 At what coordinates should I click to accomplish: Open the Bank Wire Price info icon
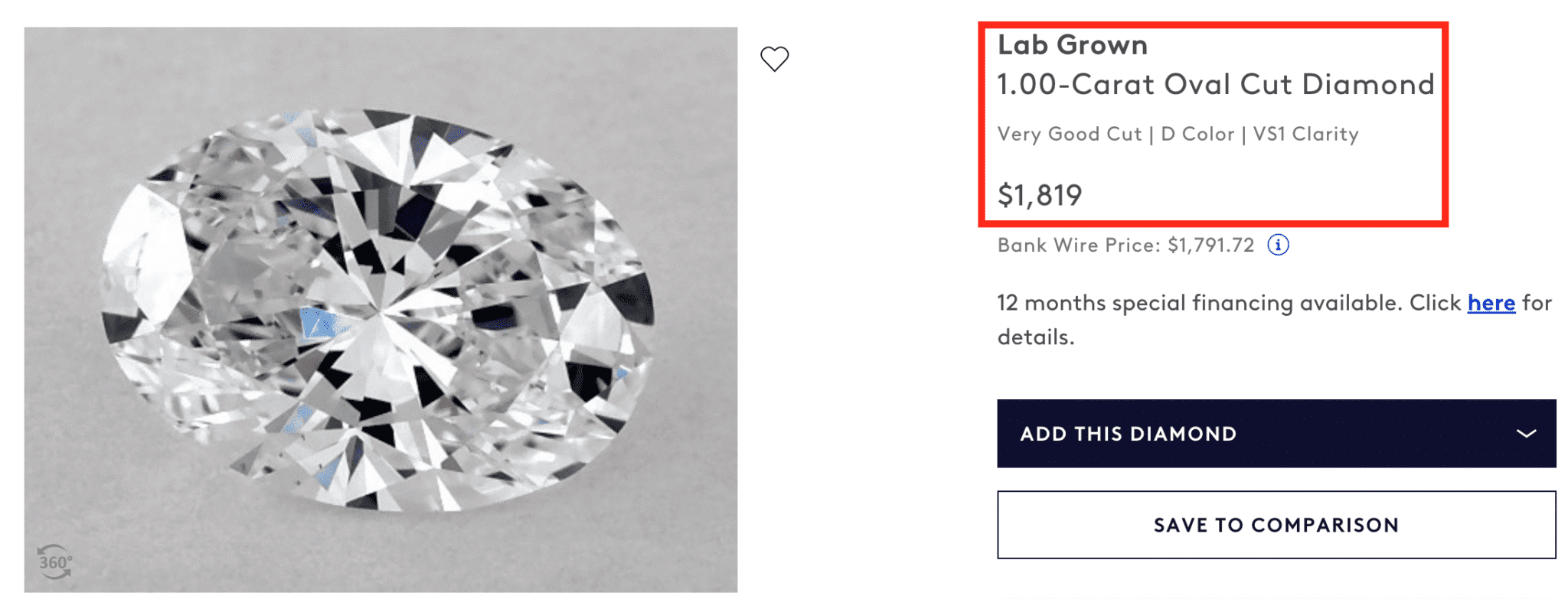[x=1278, y=245]
